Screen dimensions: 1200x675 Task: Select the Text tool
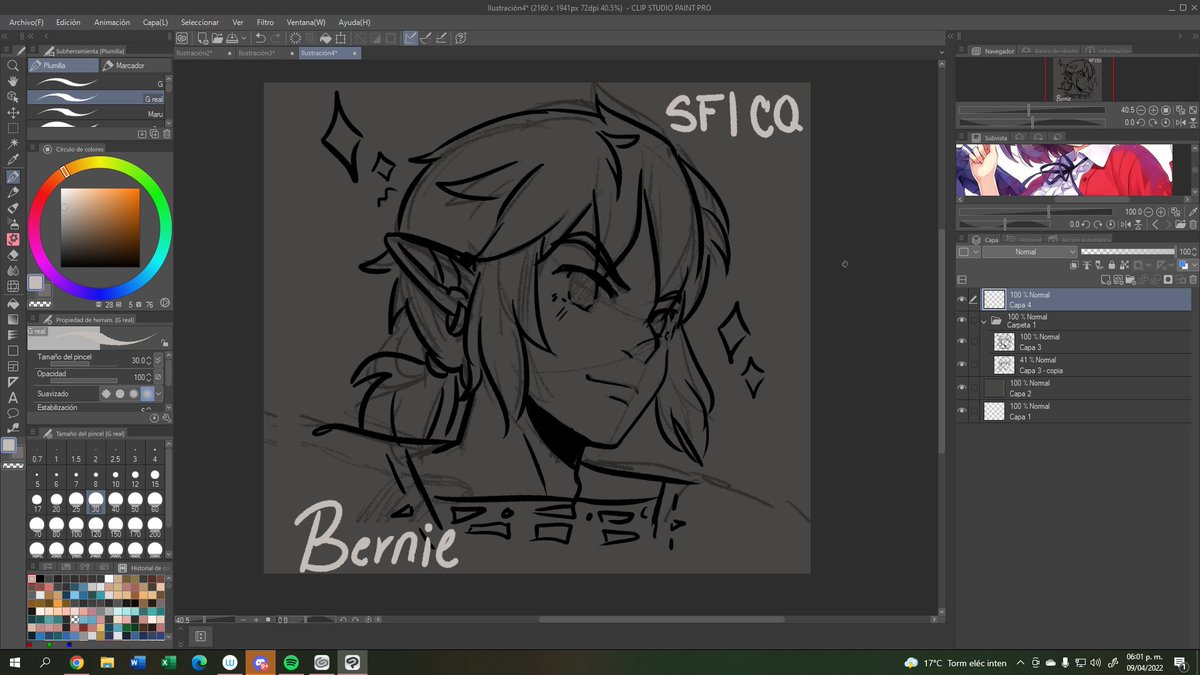tap(13, 397)
